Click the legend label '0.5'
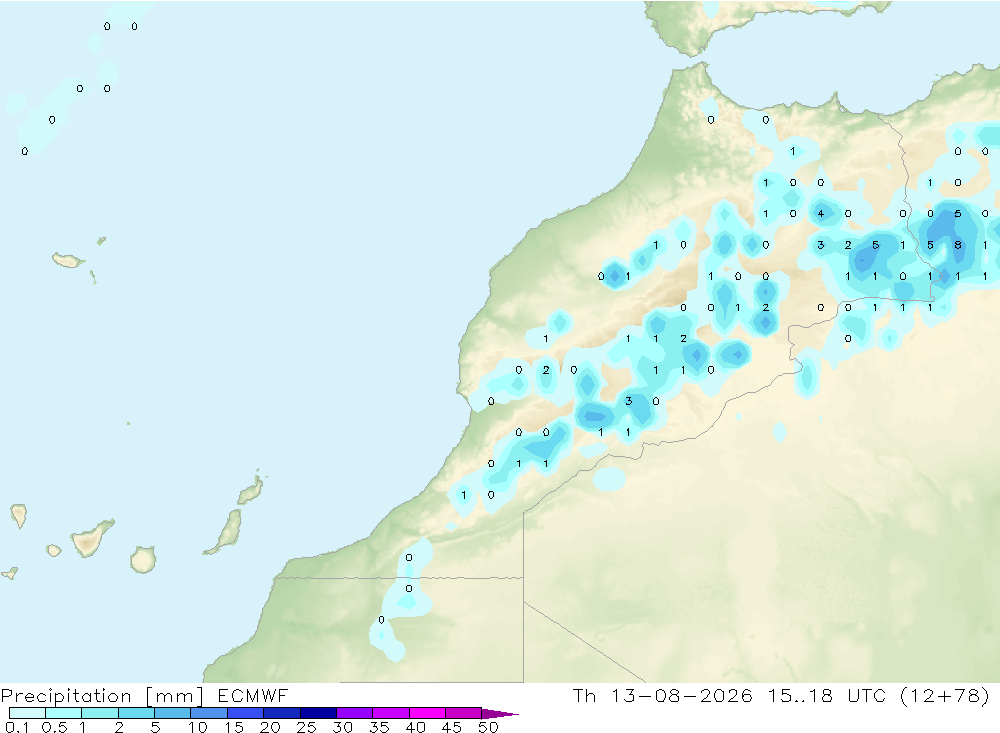The image size is (1000, 733). click(x=54, y=727)
